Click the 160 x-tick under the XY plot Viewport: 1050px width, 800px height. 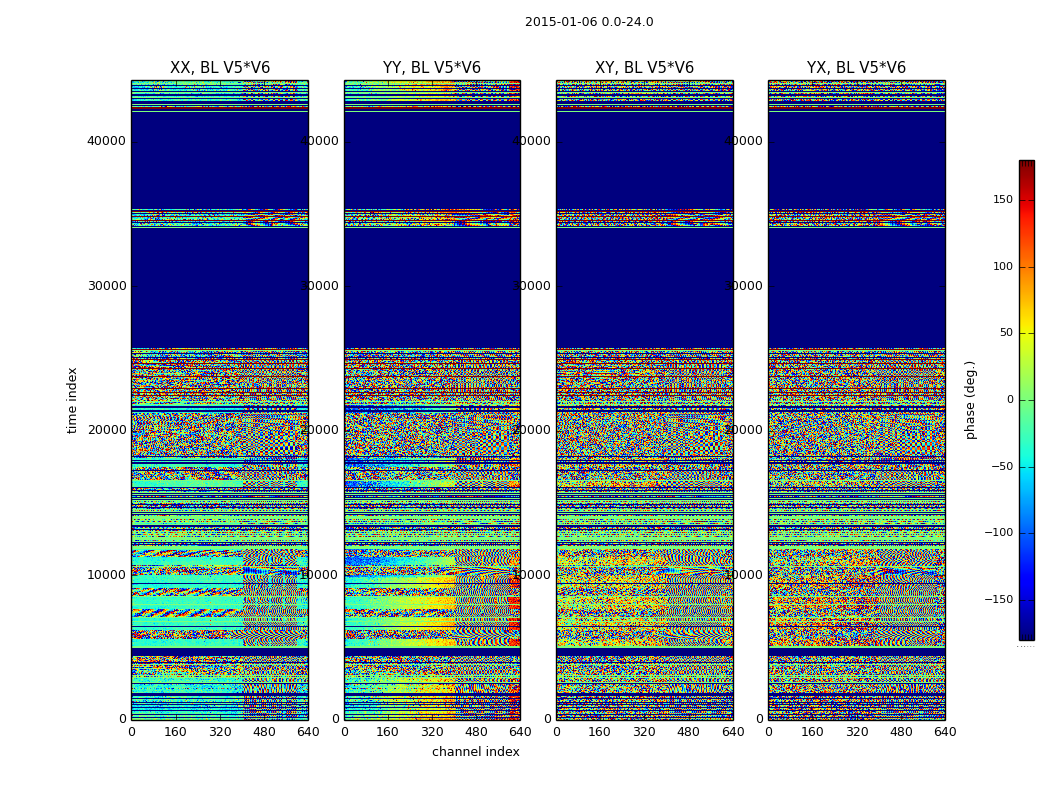pos(600,732)
